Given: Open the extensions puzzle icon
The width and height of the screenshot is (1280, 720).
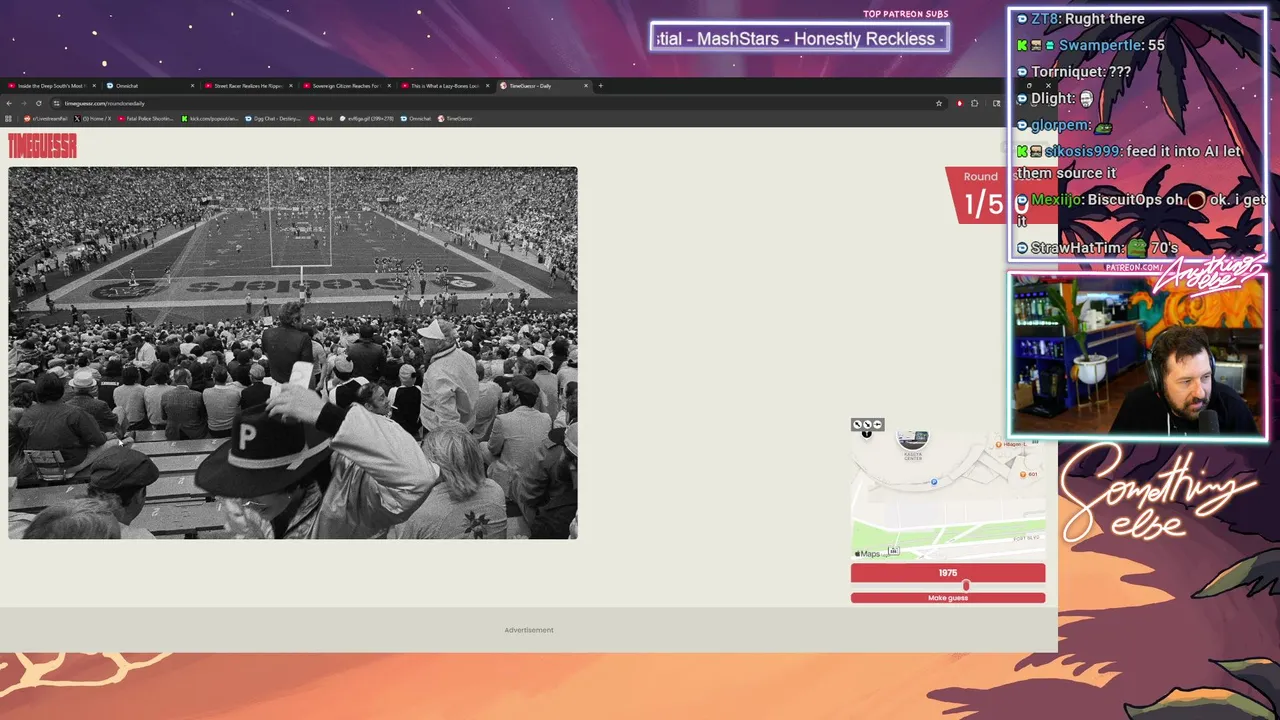Looking at the screenshot, I should coord(975,103).
